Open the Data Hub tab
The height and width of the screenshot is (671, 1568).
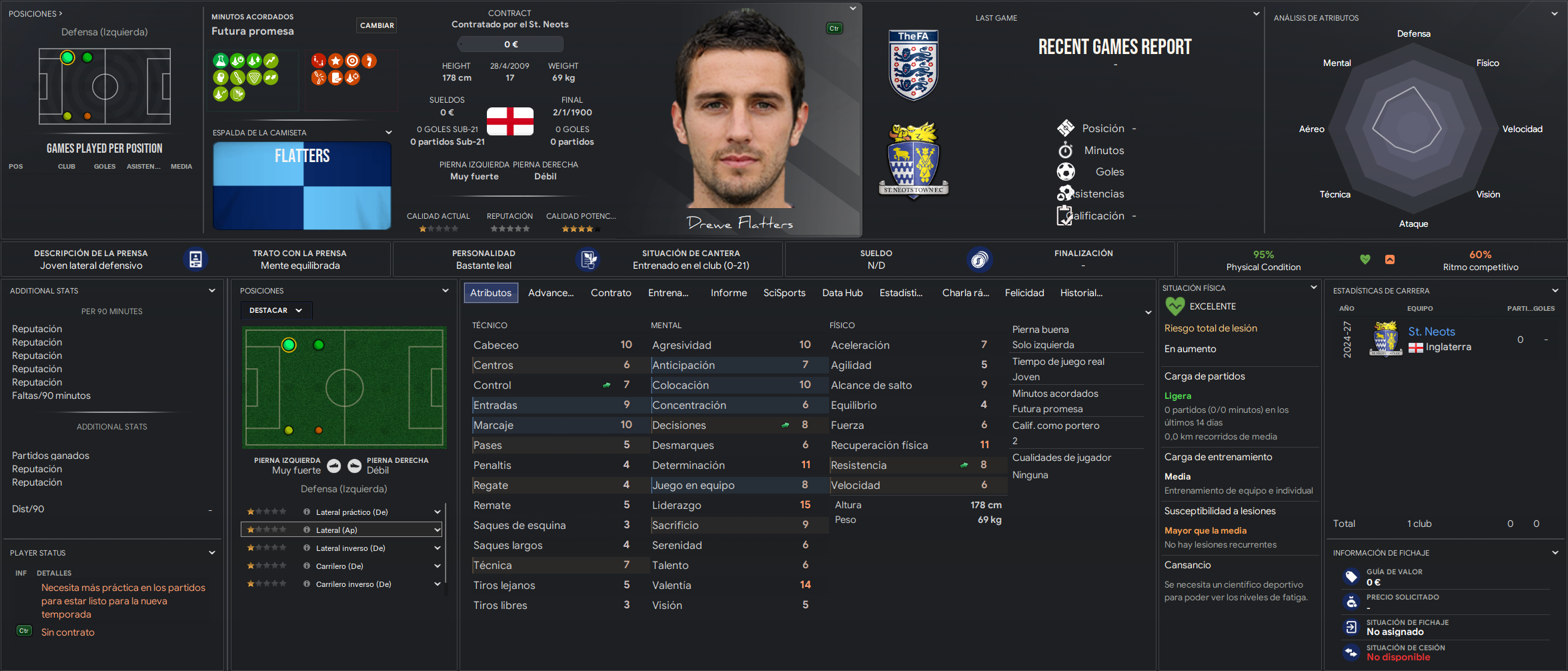(842, 293)
